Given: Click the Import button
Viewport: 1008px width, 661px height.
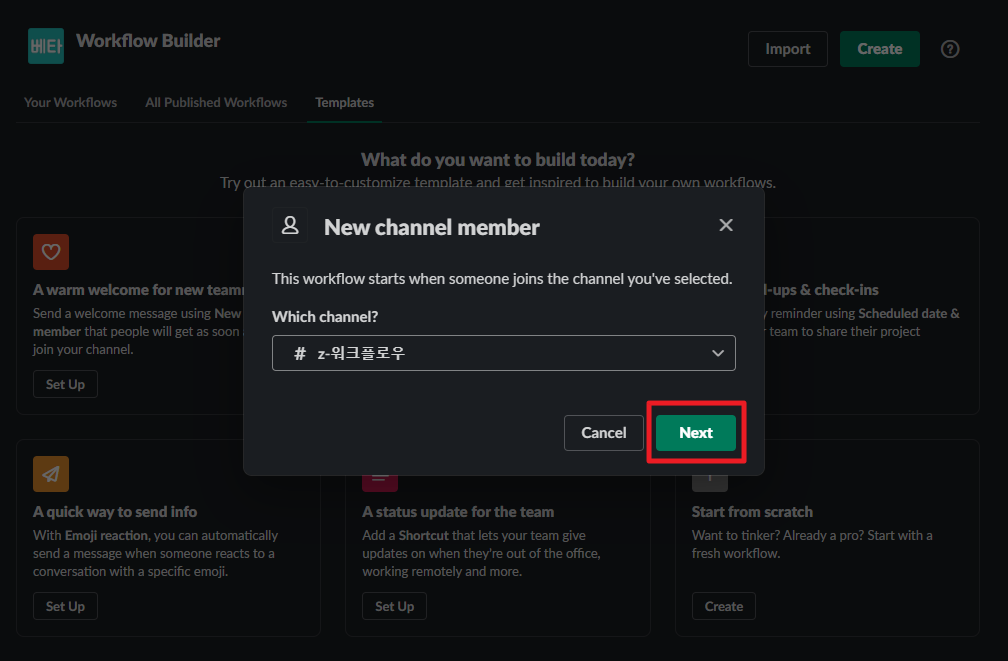Looking at the screenshot, I should click(788, 49).
